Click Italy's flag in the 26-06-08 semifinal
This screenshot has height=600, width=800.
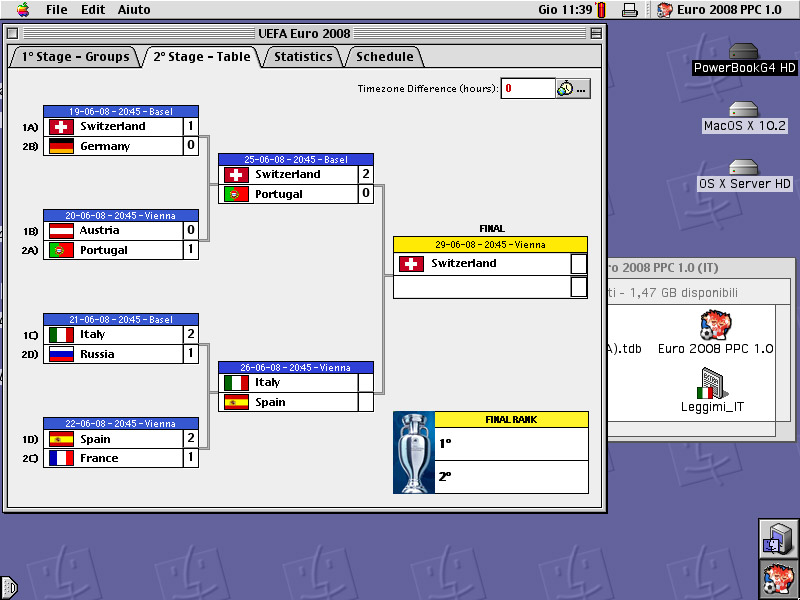tap(236, 383)
